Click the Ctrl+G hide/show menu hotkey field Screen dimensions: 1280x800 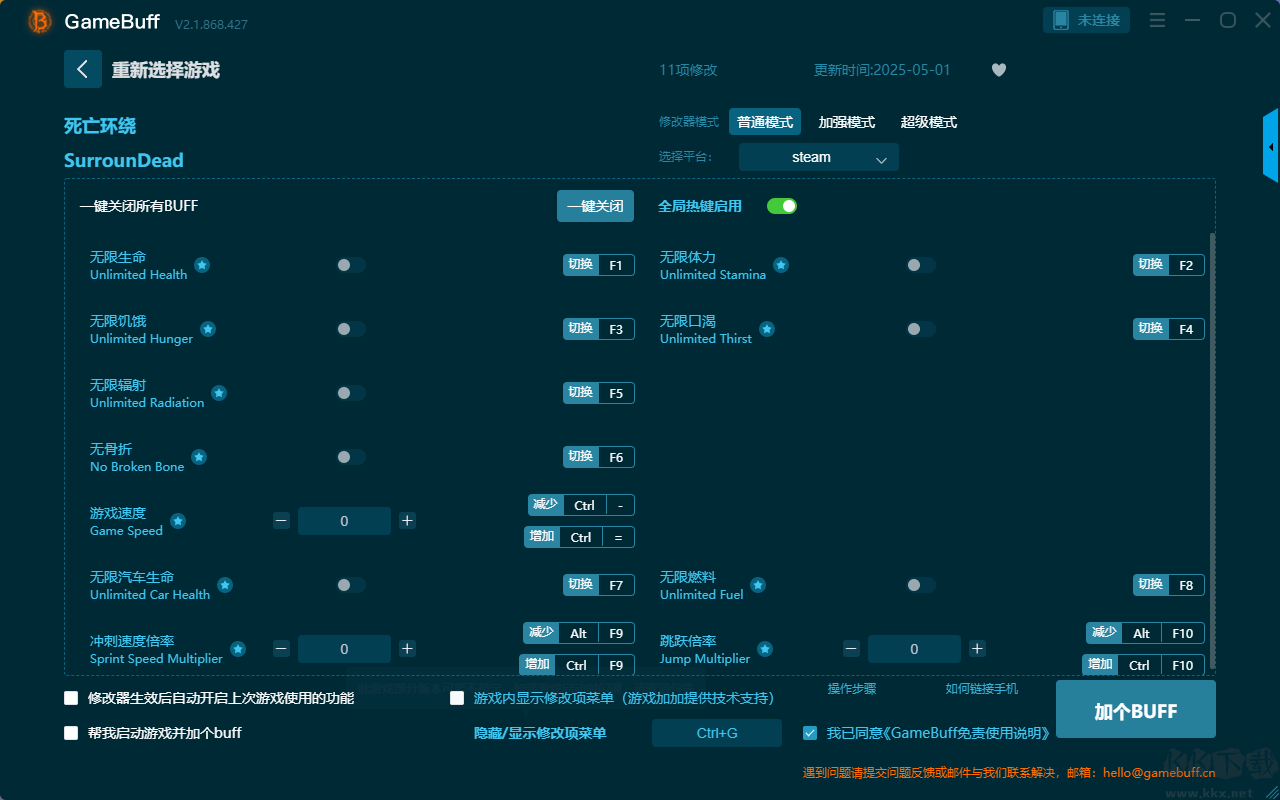[x=717, y=733]
